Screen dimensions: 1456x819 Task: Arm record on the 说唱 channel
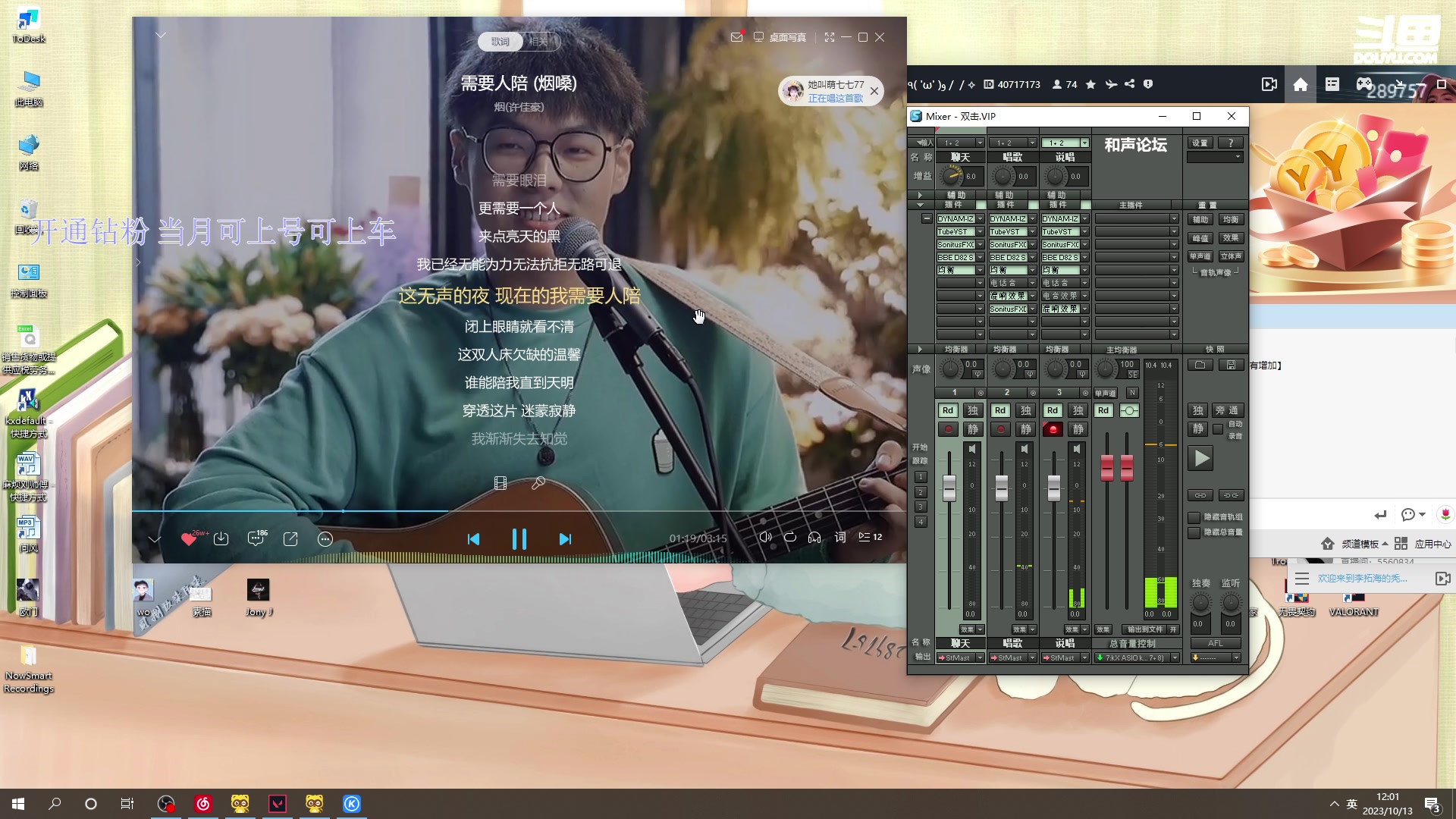coord(1053,429)
